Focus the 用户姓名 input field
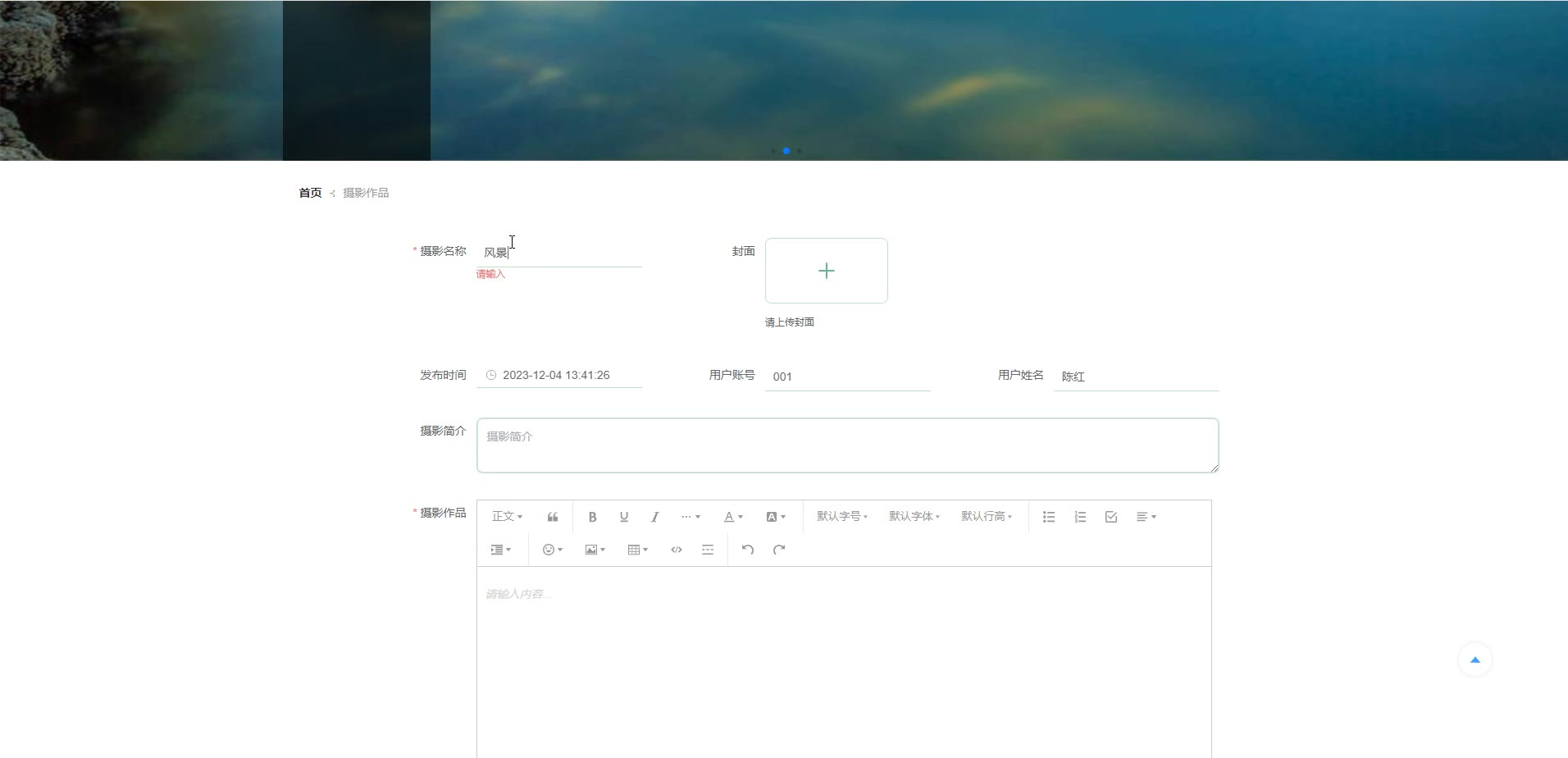This screenshot has height=758, width=1568. tap(1136, 377)
